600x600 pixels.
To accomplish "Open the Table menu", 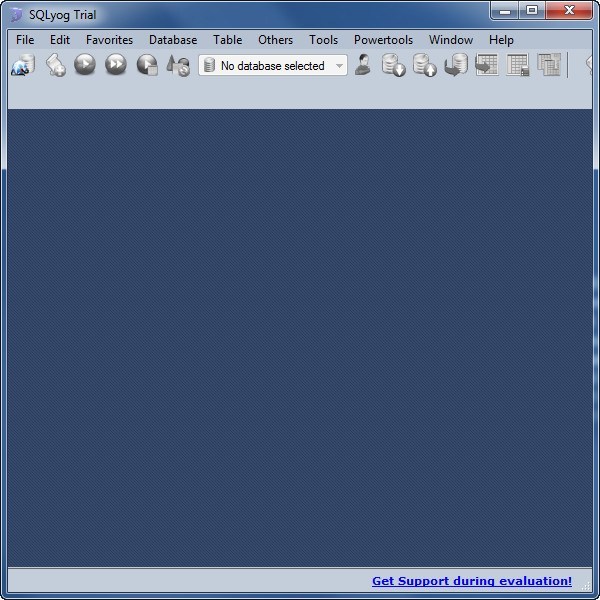I will [228, 40].
